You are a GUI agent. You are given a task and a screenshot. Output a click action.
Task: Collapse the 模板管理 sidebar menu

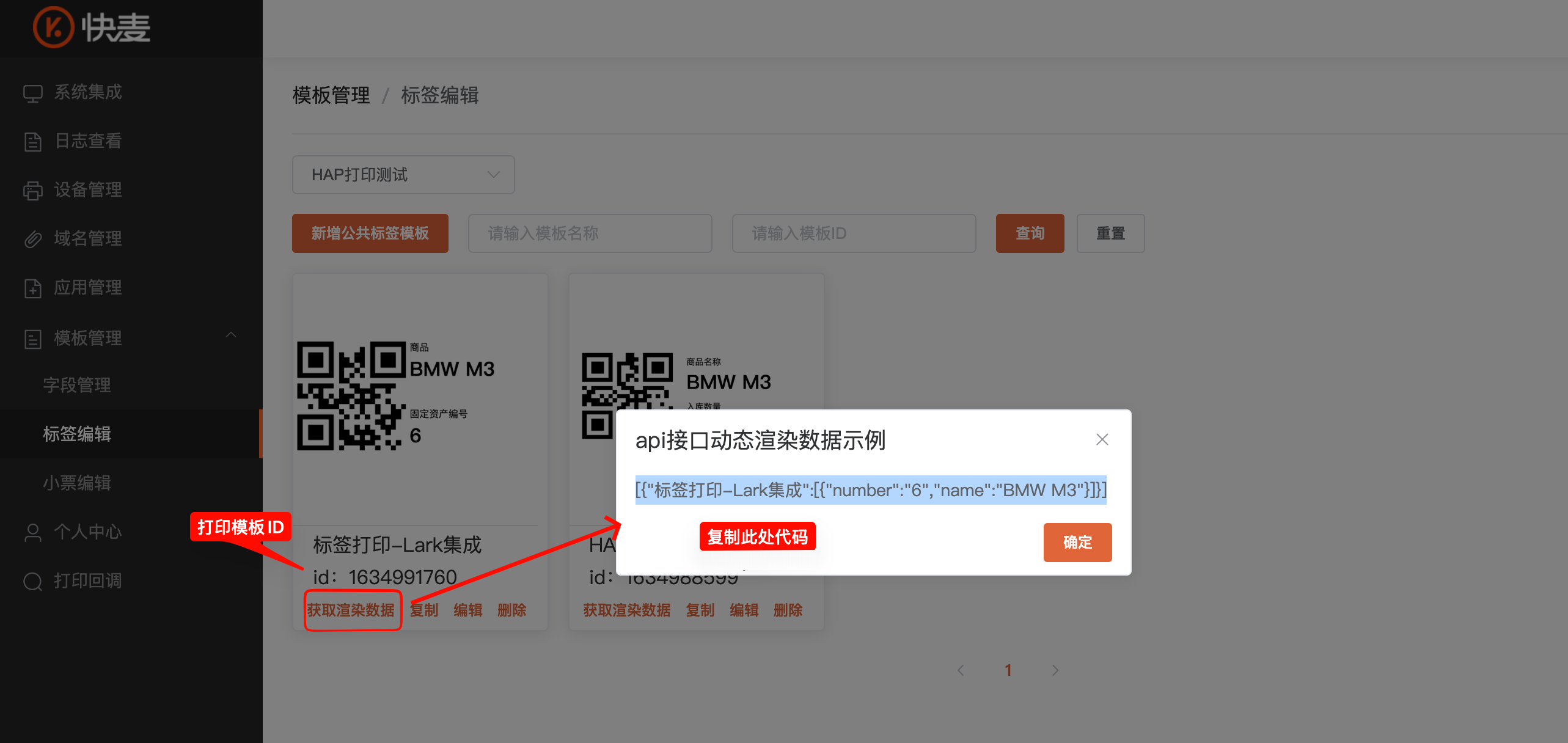pyautogui.click(x=231, y=335)
